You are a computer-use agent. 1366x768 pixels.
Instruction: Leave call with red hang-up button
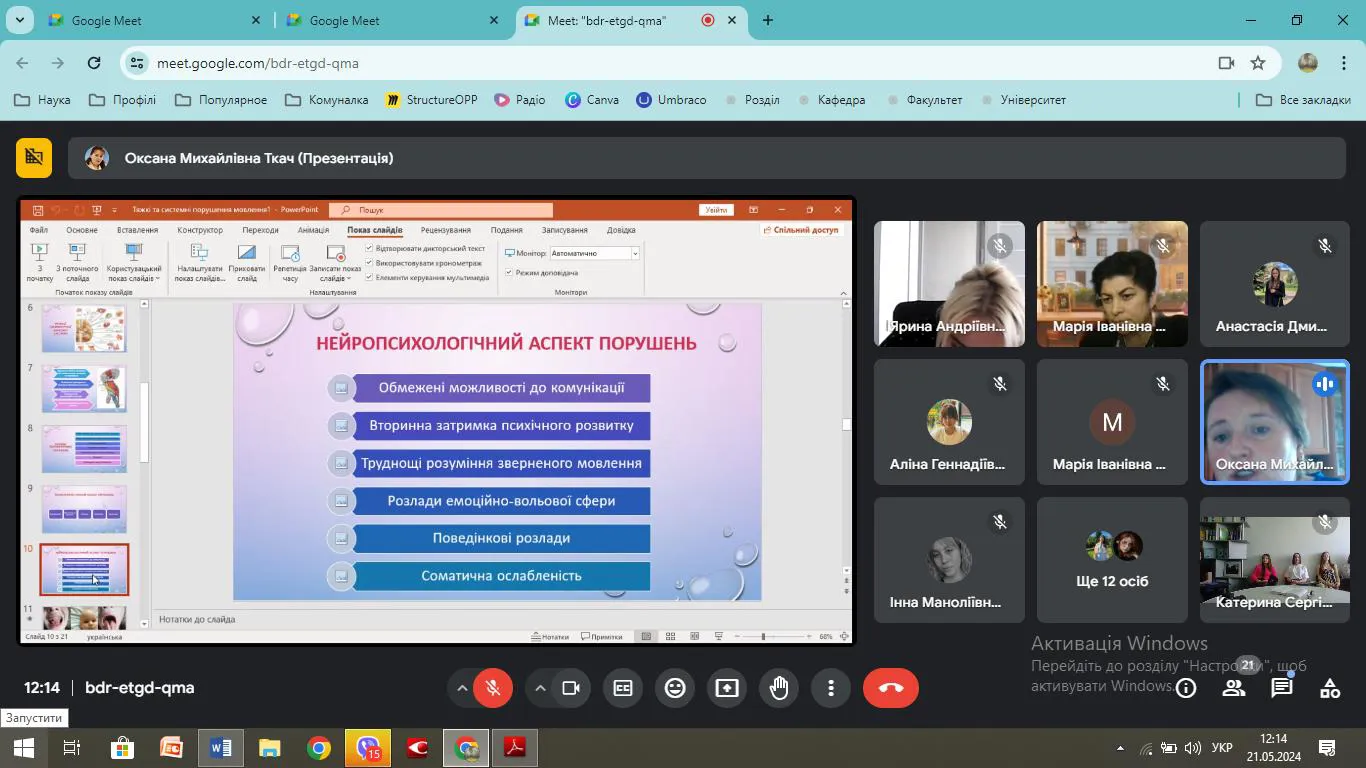pyautogui.click(x=890, y=688)
